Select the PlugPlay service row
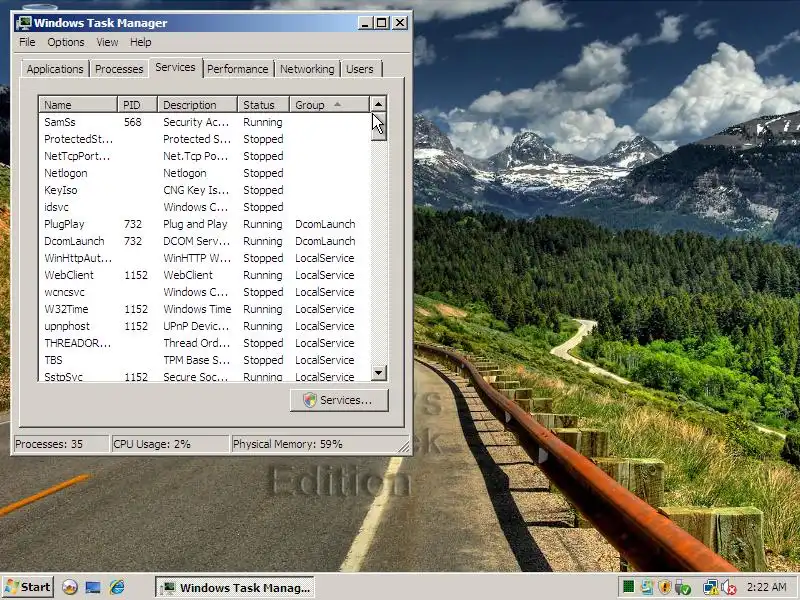This screenshot has width=800, height=600. point(204,224)
